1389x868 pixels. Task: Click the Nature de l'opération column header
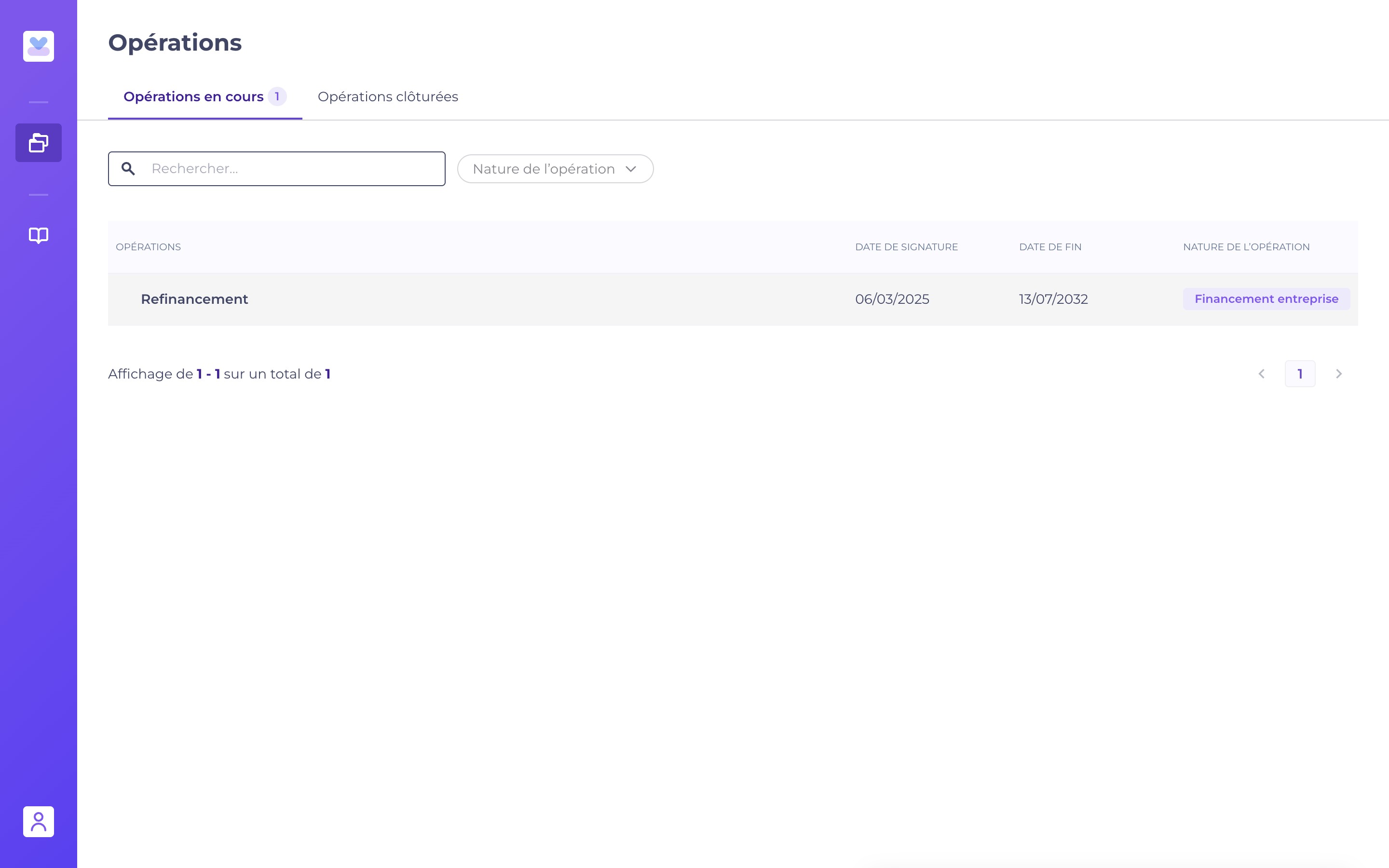click(1246, 247)
